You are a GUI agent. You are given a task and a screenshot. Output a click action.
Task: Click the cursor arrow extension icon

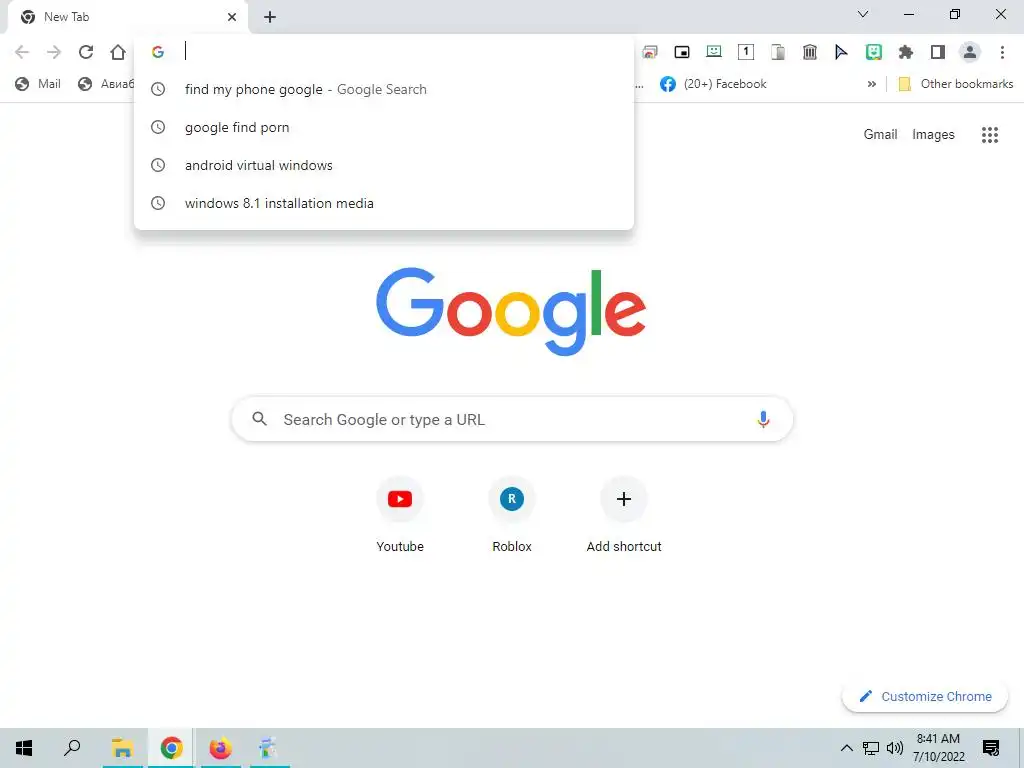click(841, 52)
